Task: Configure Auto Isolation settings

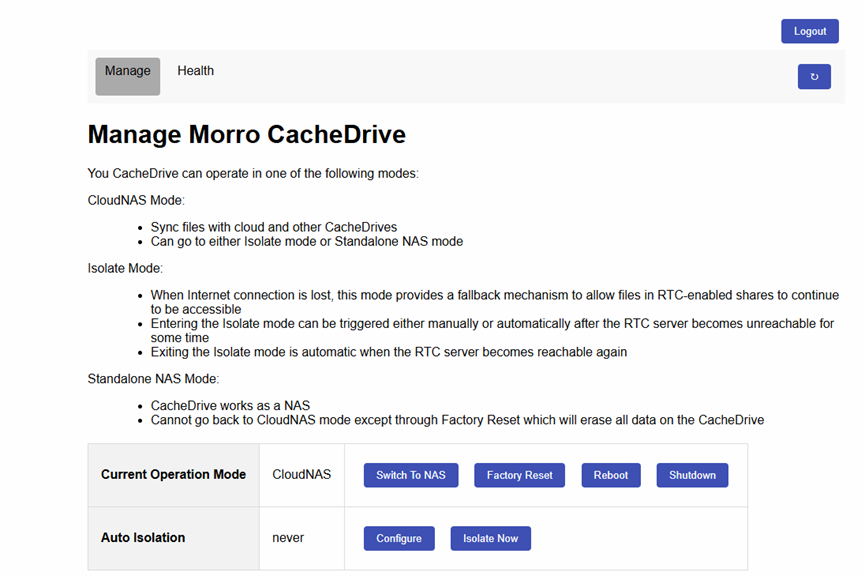Action: pyautogui.click(x=399, y=538)
